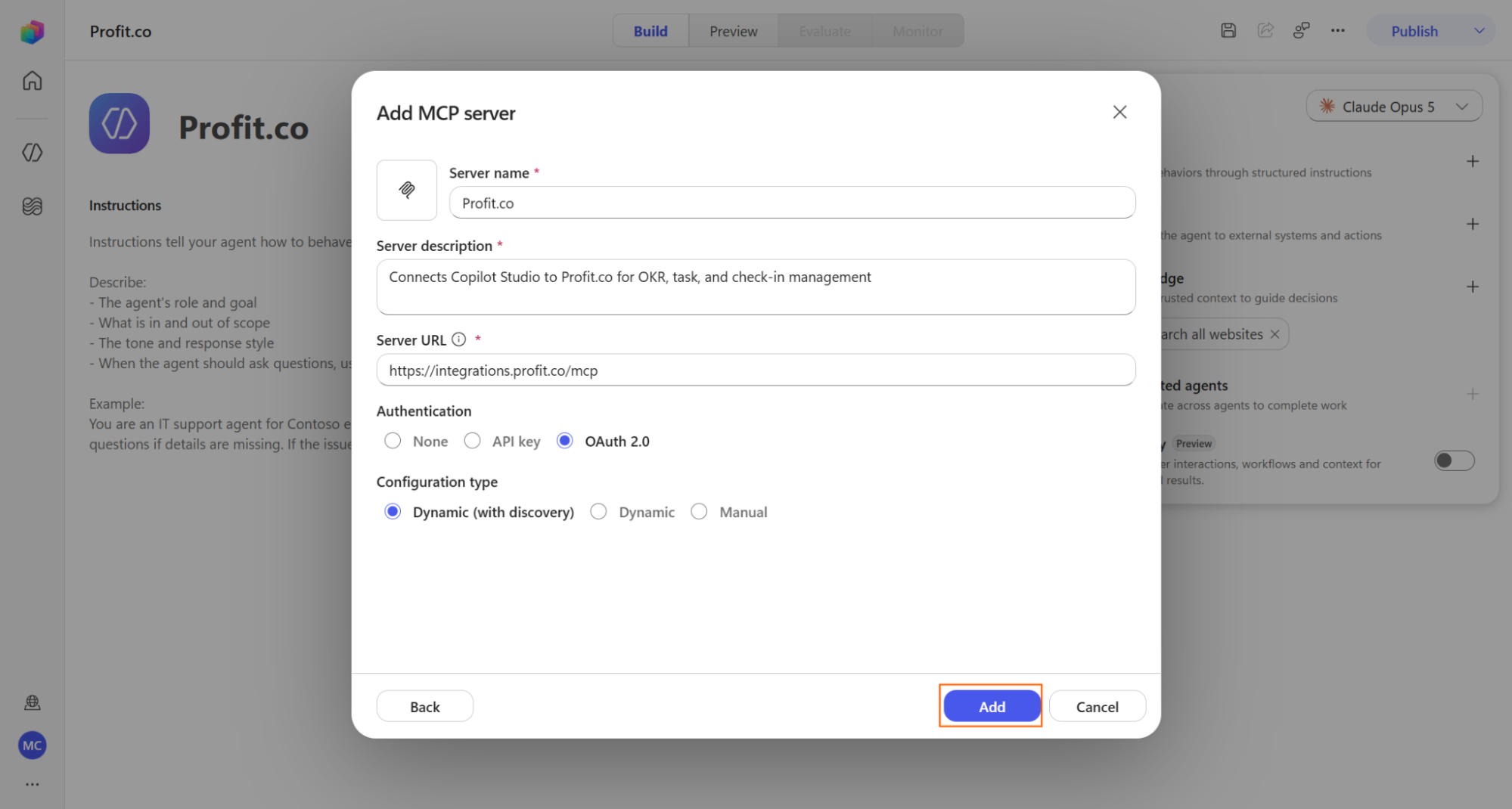The height and width of the screenshot is (809, 1512).
Task: Open the sidebar's bottom ellipsis menu
Action: (32, 784)
